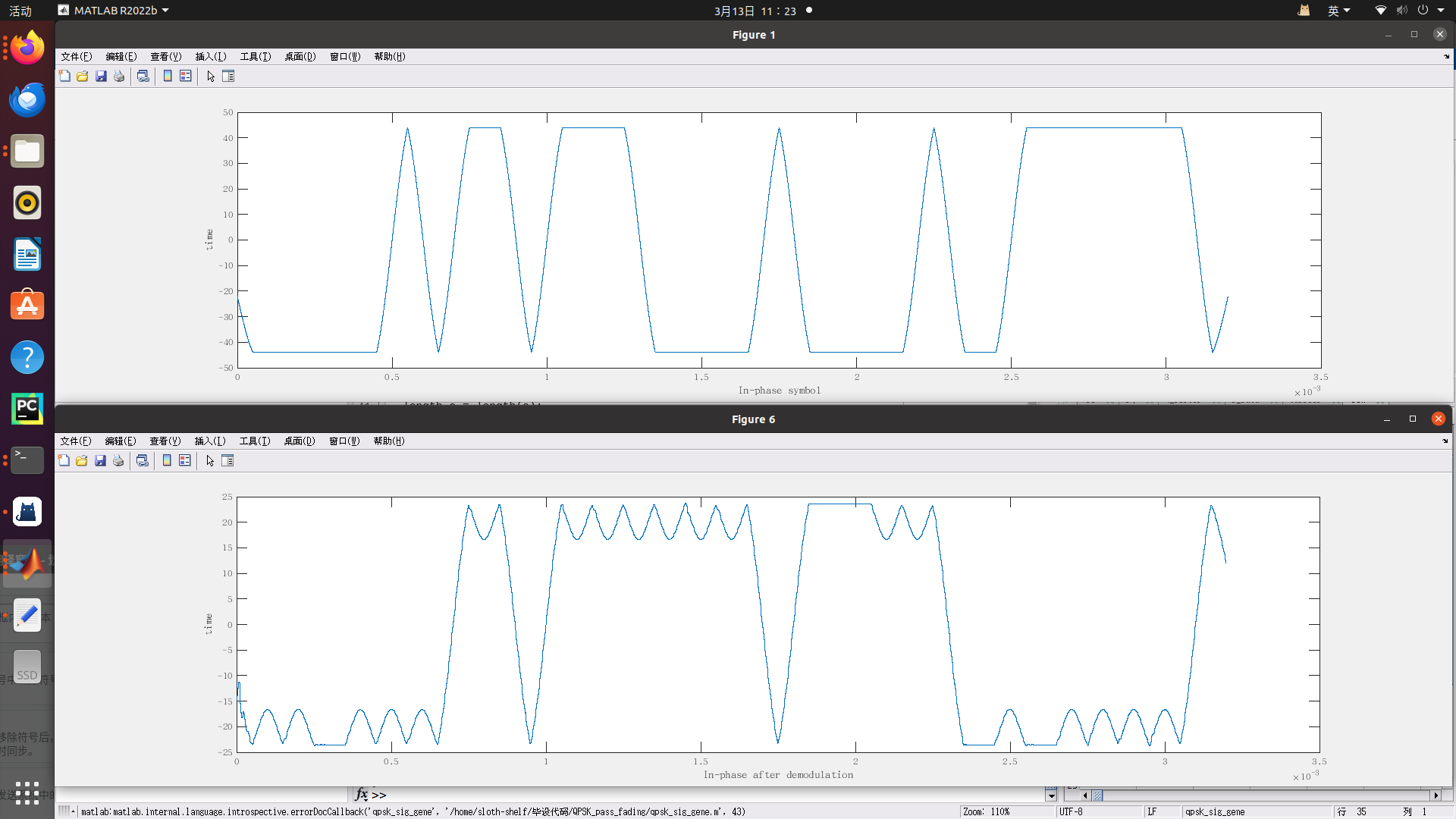Open Ubuntu Software from dock

(27, 306)
